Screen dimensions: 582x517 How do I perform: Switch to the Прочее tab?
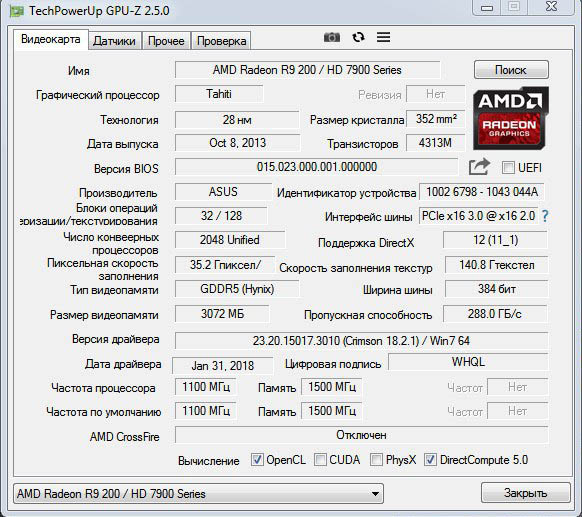pyautogui.click(x=166, y=41)
